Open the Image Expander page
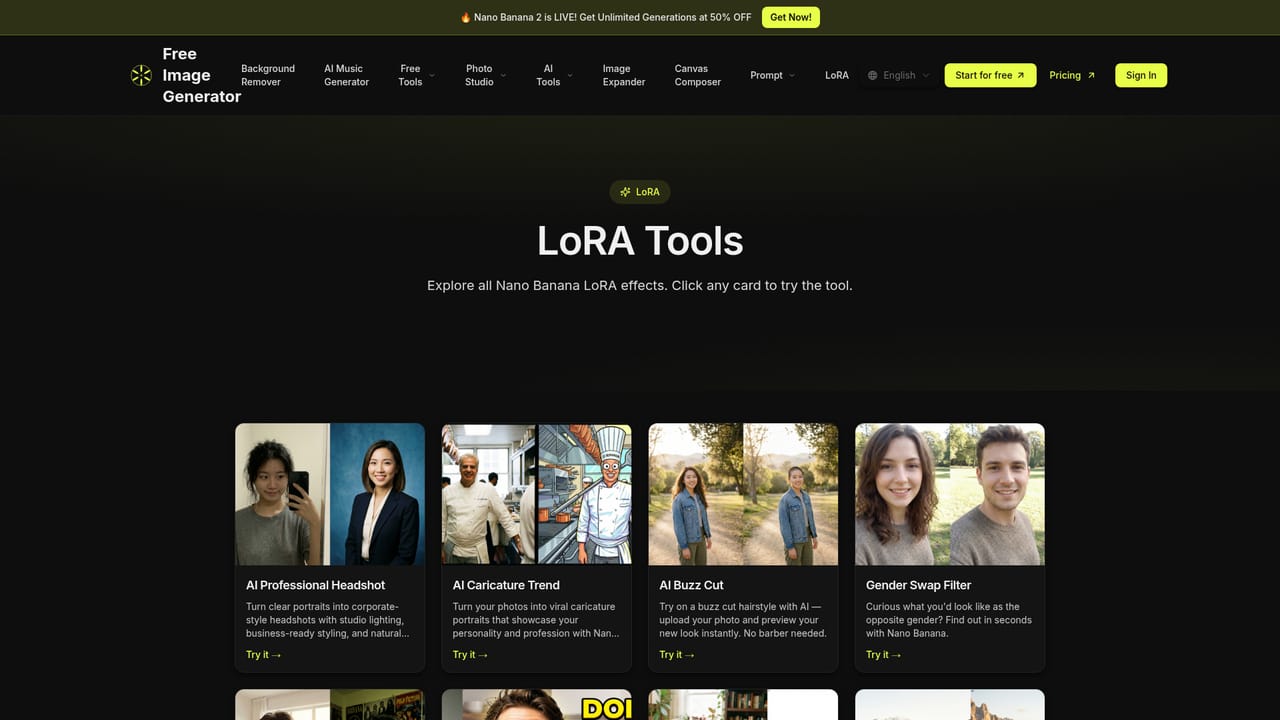The height and width of the screenshot is (720, 1280). click(624, 75)
